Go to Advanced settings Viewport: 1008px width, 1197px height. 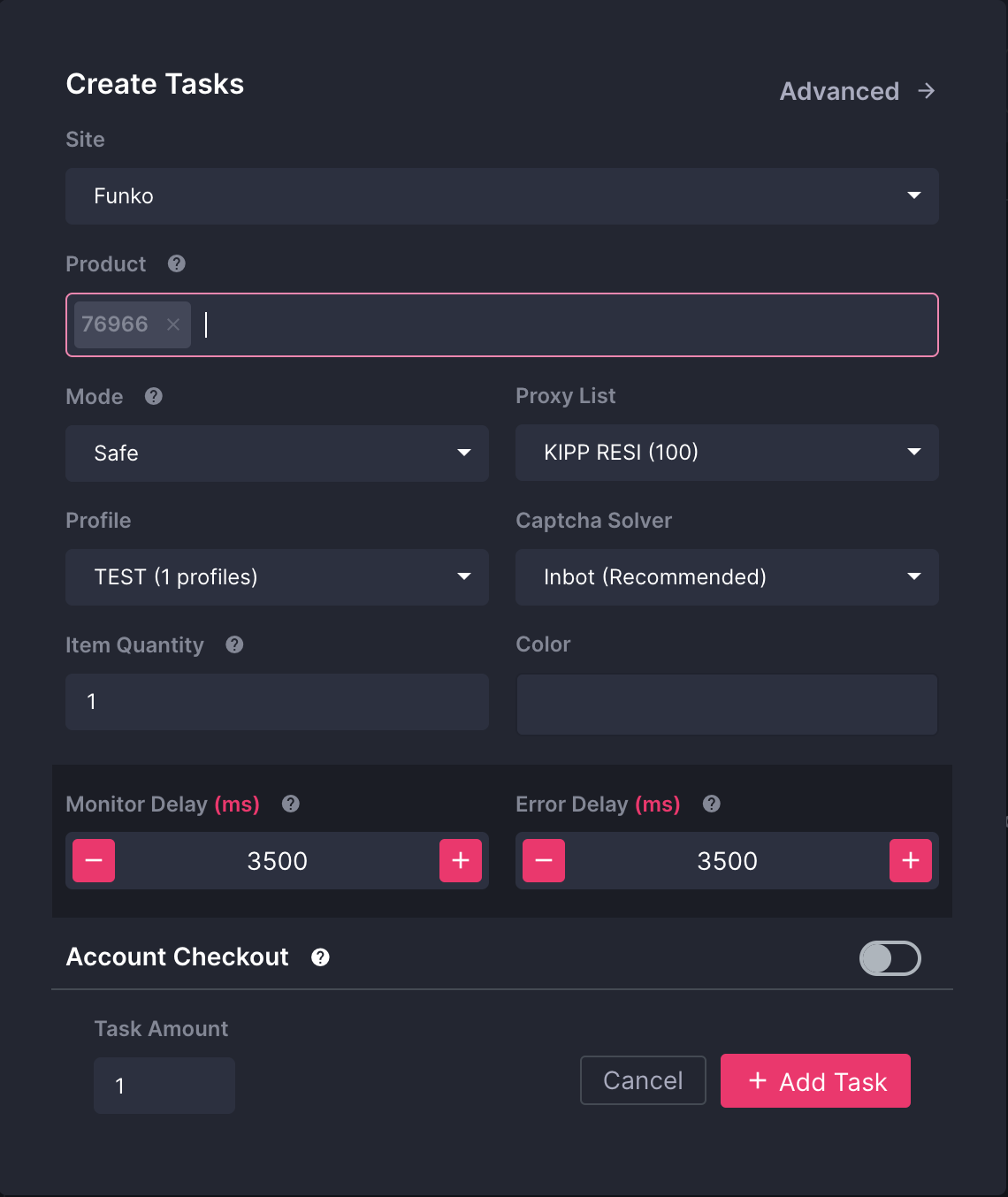[x=856, y=91]
